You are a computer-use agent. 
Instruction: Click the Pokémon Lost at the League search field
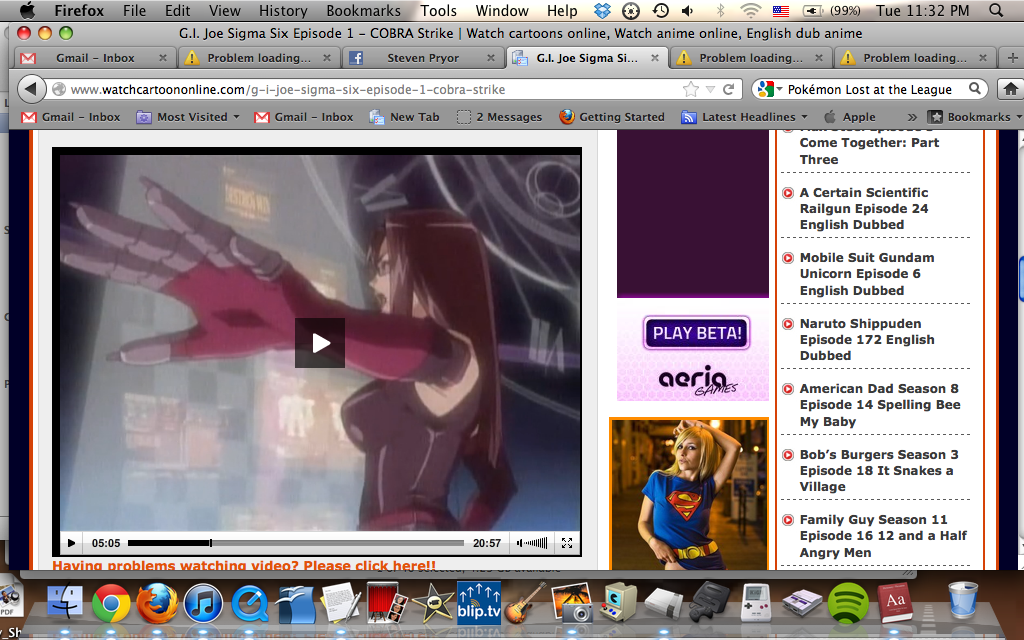point(870,89)
